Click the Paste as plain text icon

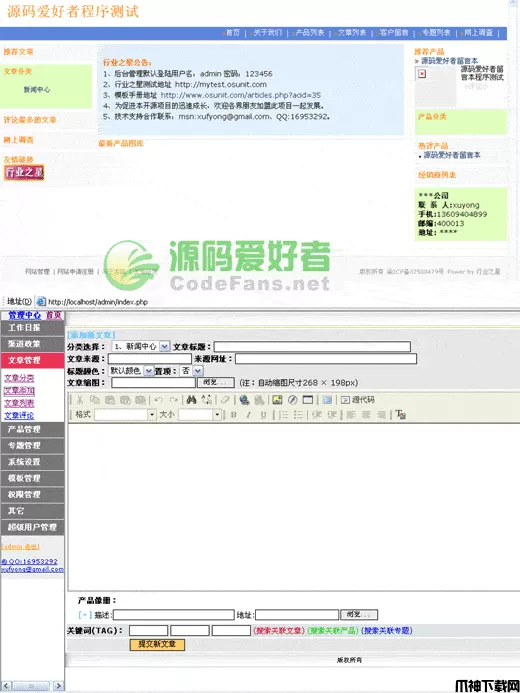coord(125,400)
